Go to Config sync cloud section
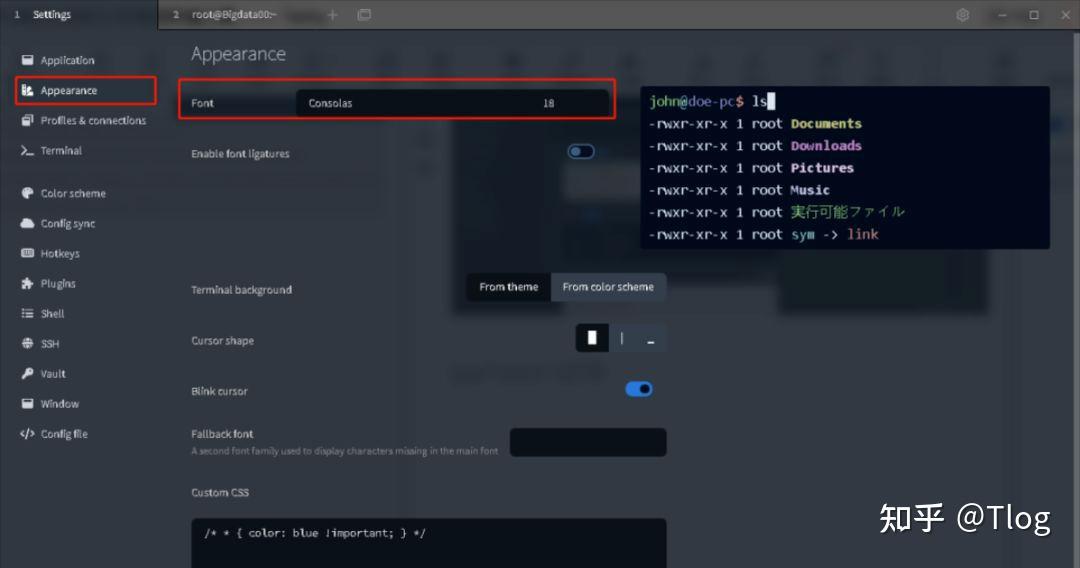Image resolution: width=1080 pixels, height=568 pixels. tap(58, 224)
